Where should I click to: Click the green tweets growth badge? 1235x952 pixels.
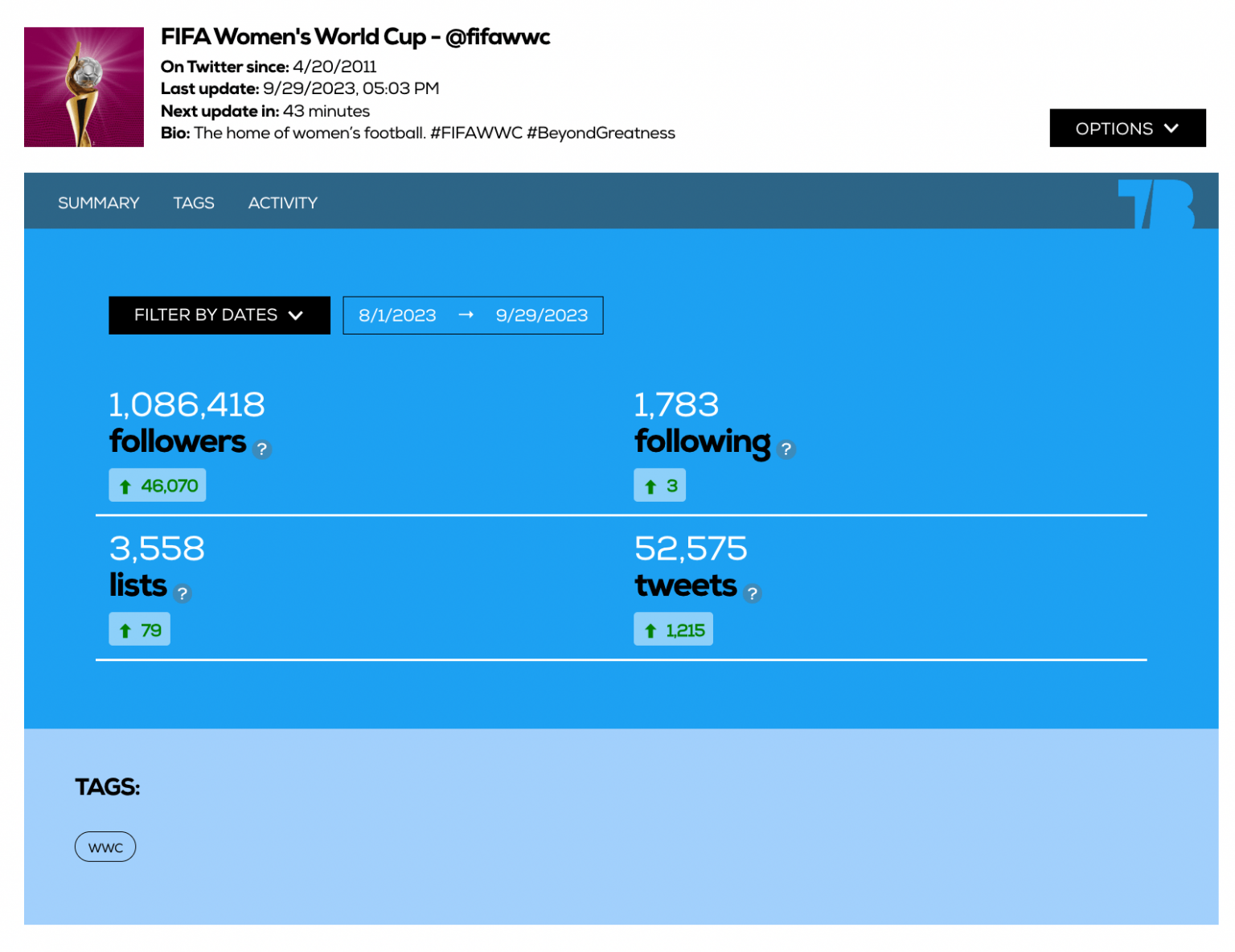pos(674,629)
